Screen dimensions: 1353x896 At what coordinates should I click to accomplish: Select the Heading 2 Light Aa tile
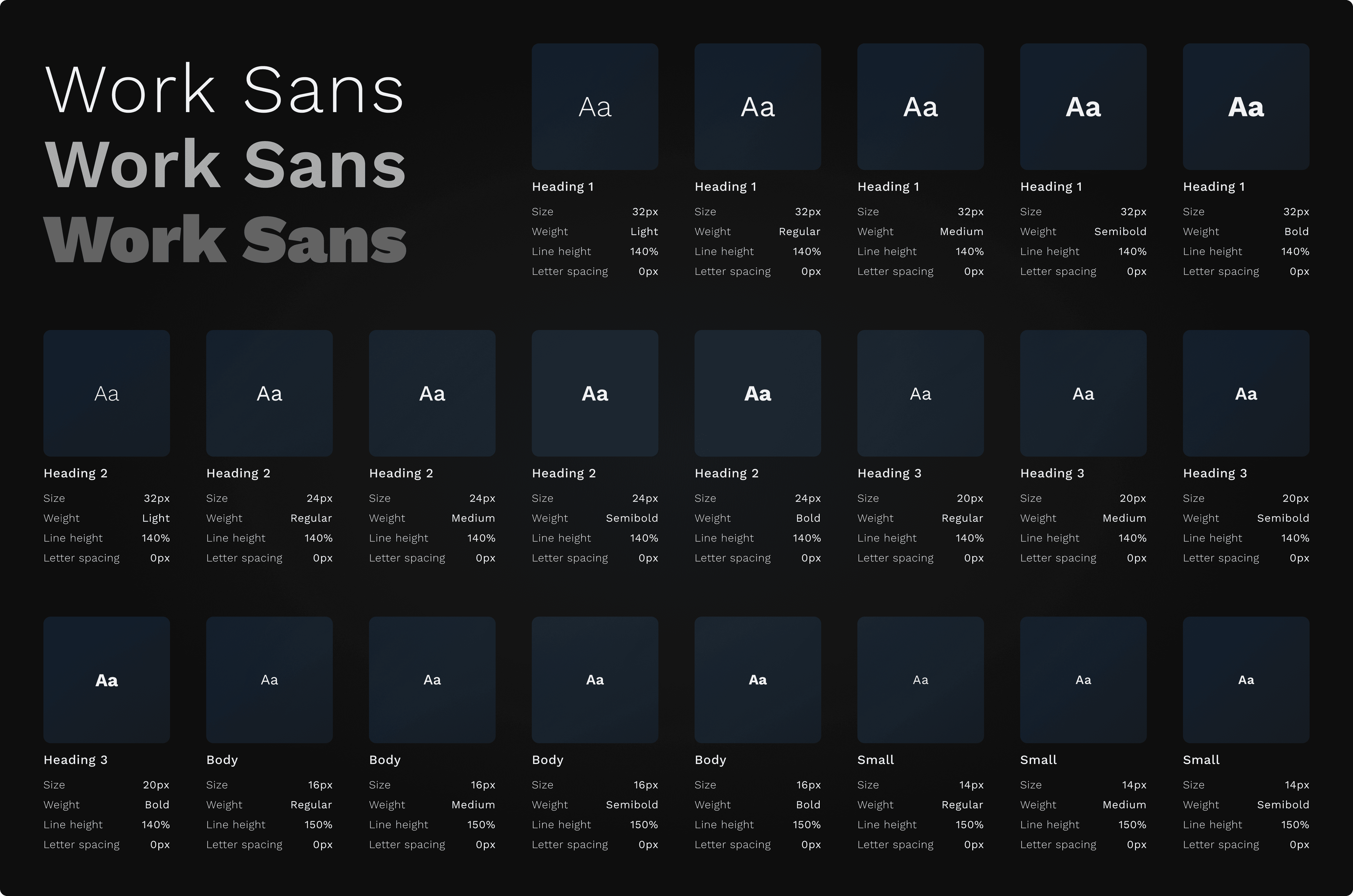[106, 393]
